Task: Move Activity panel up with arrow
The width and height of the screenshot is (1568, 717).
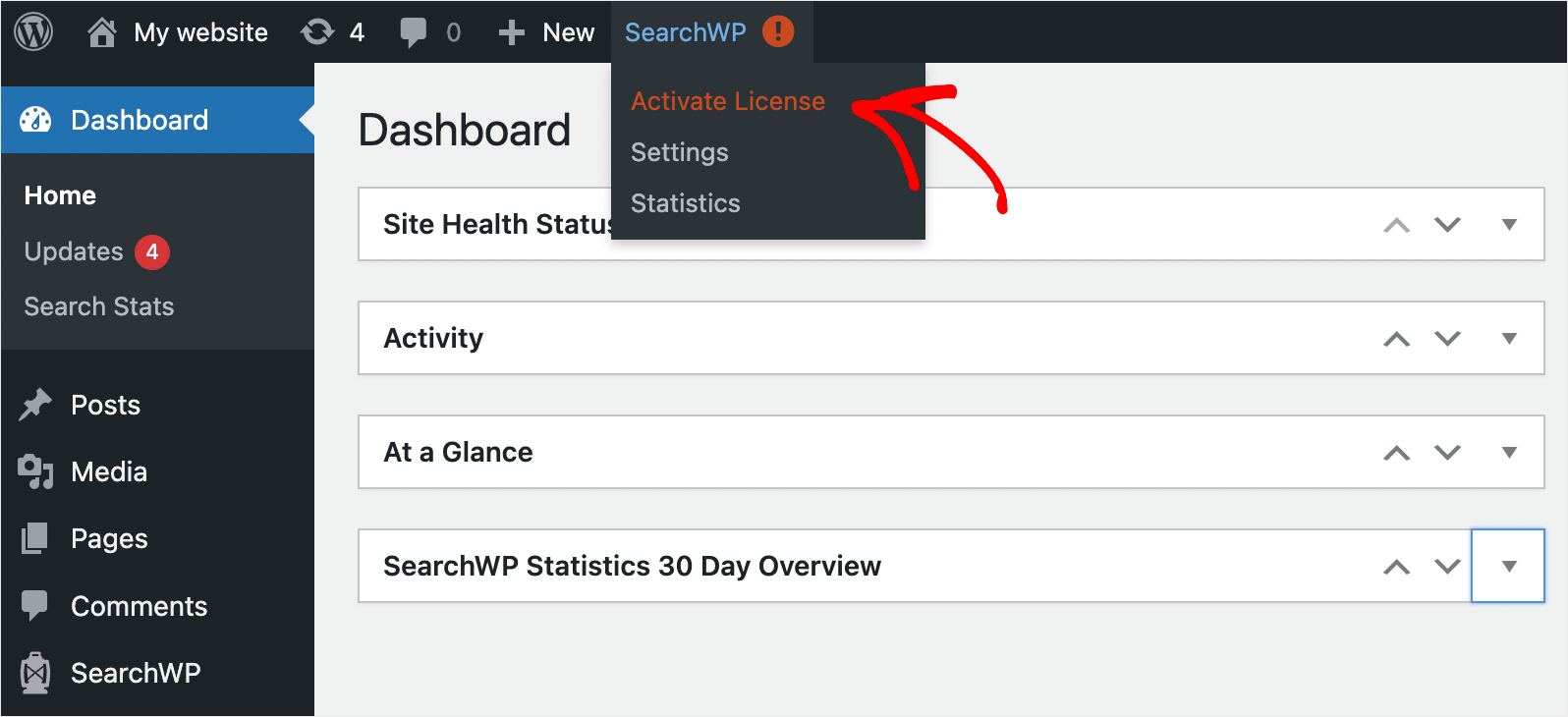Action: tap(1396, 339)
